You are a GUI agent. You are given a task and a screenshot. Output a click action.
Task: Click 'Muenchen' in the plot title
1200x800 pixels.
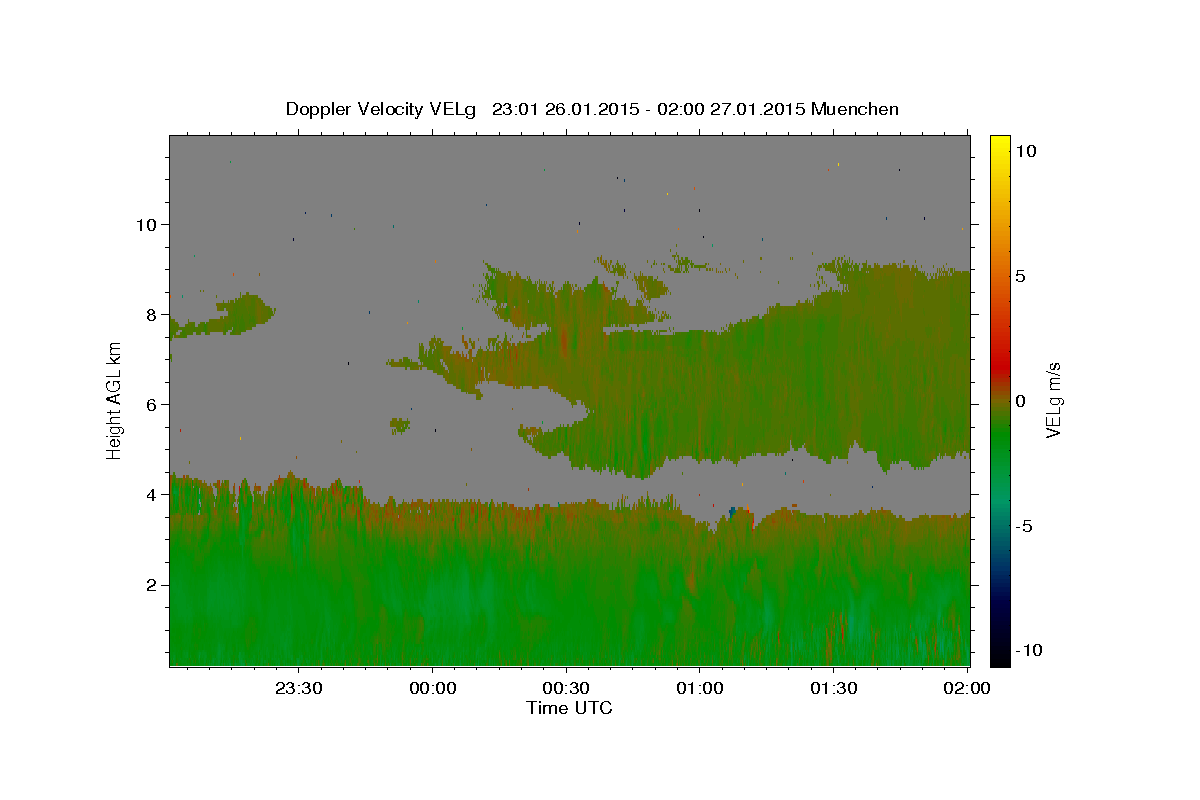click(855, 109)
